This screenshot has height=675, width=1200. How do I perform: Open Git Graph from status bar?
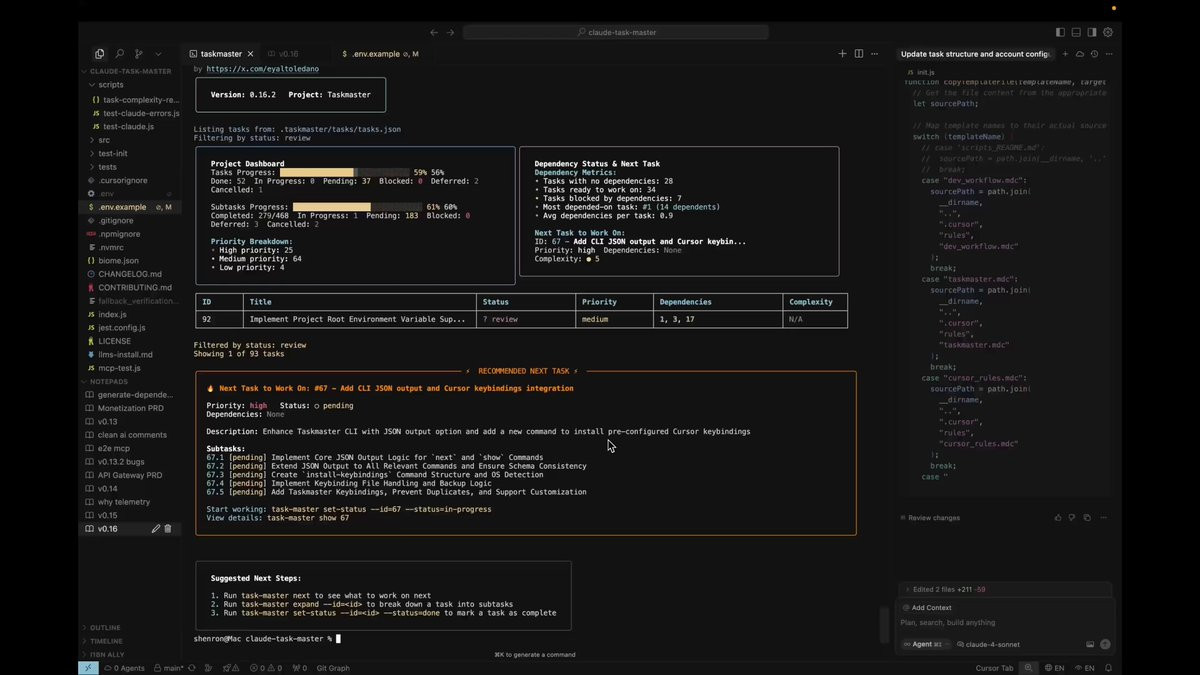coord(333,668)
